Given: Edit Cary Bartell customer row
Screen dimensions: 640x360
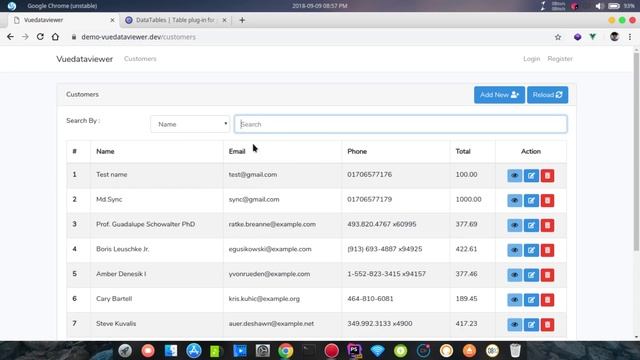Looking at the screenshot, I should (531, 300).
